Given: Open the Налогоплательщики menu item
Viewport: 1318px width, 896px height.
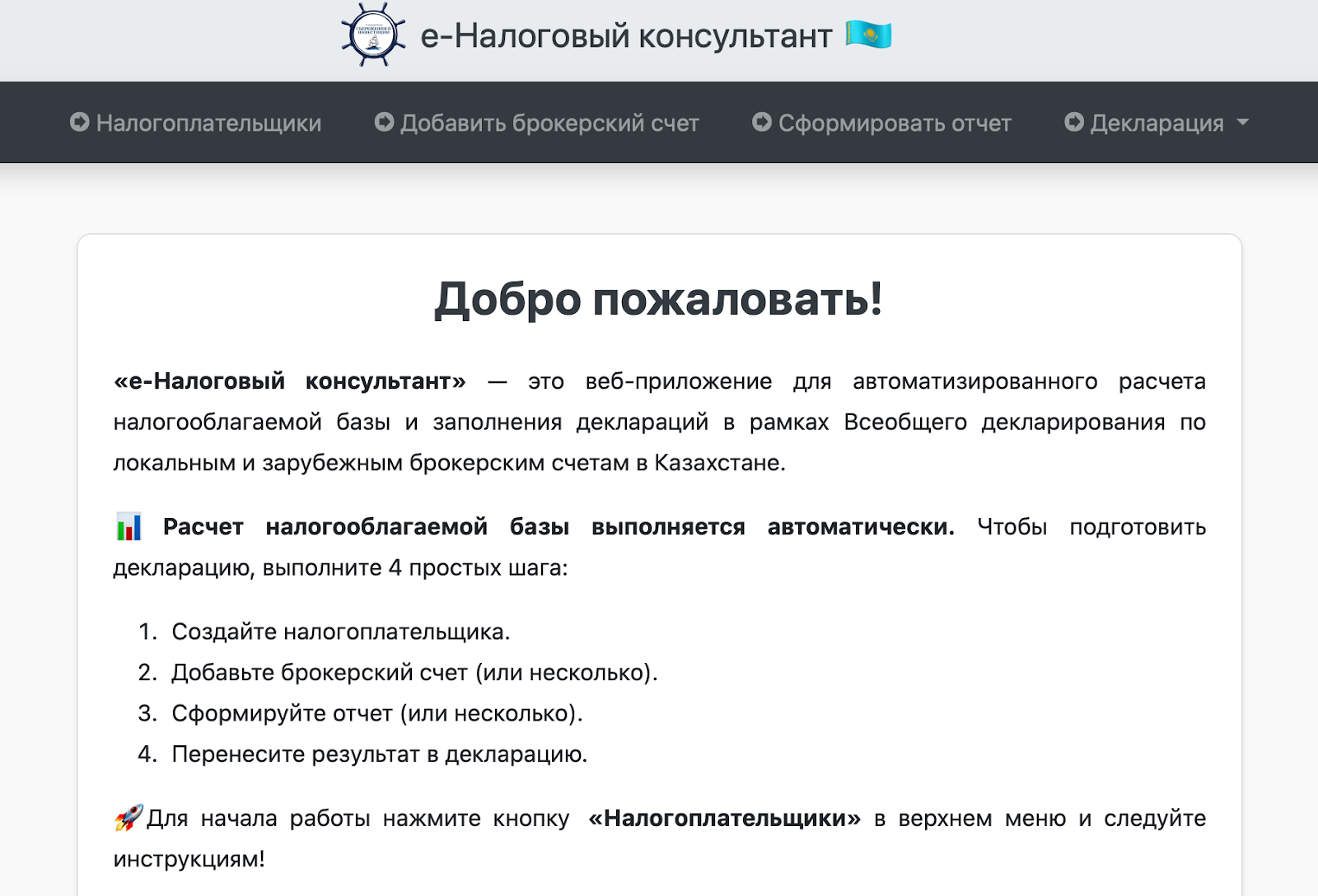Looking at the screenshot, I should (x=208, y=124).
